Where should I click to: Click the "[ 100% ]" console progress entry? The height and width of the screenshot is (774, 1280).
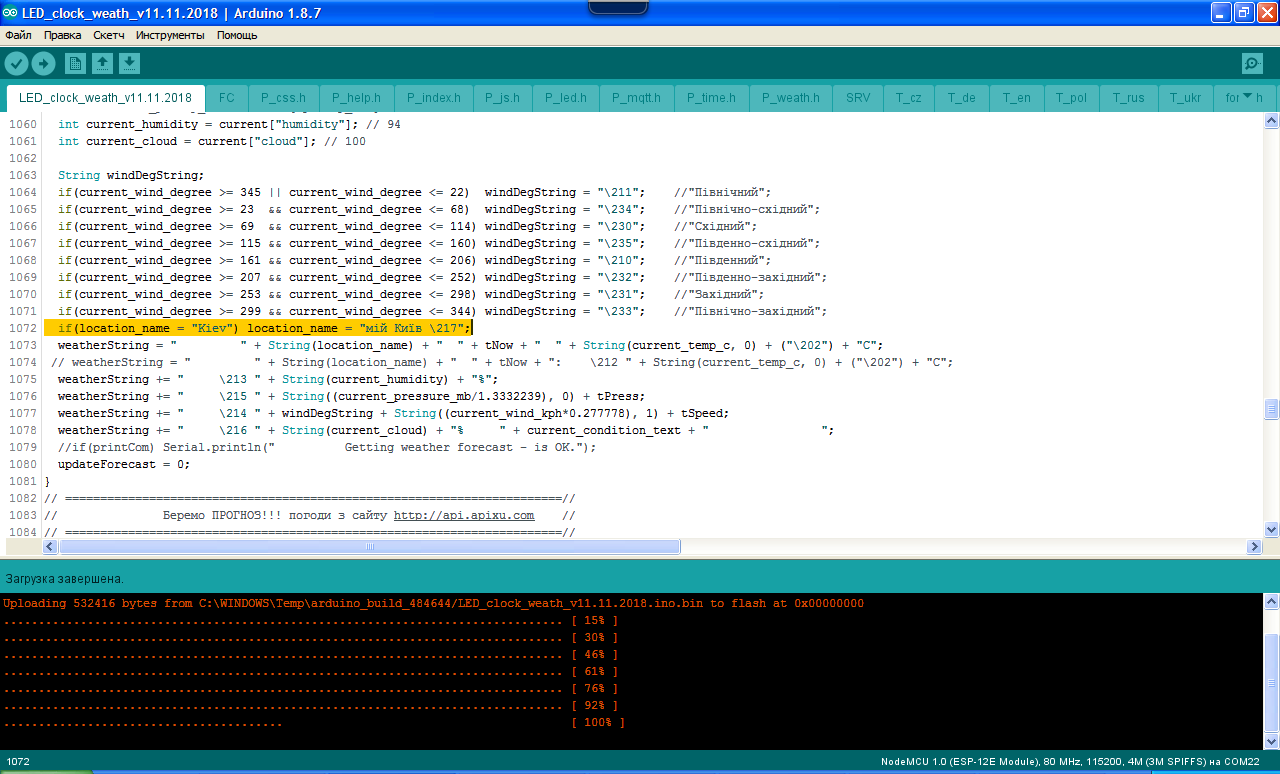[597, 722]
